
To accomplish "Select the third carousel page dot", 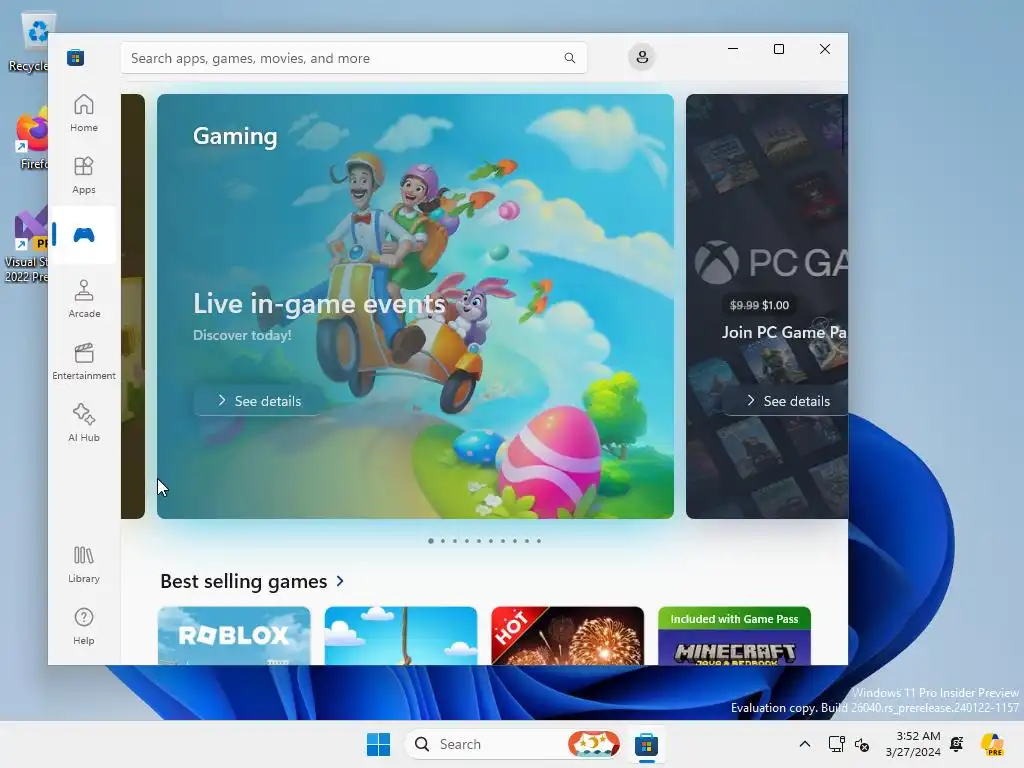I will (455, 541).
